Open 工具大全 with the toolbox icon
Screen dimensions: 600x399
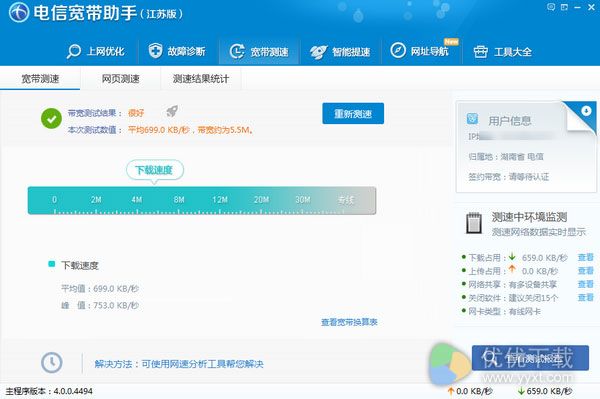pyautogui.click(x=502, y=51)
